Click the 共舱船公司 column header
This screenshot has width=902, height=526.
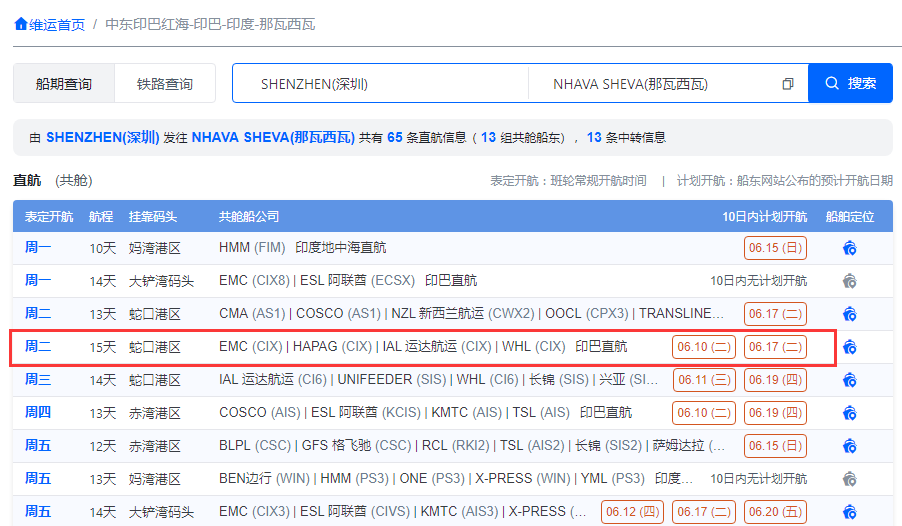[x=249, y=217]
